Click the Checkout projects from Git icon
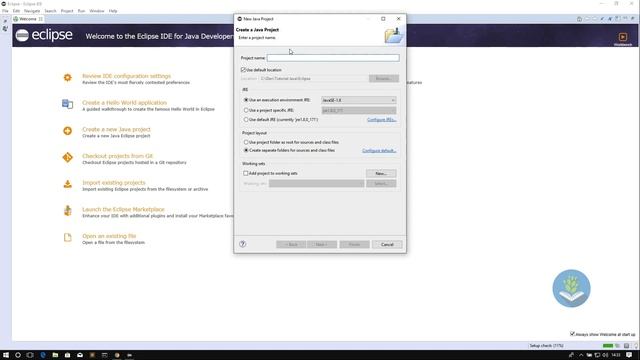Image resolution: width=640 pixels, height=360 pixels. coord(67,157)
